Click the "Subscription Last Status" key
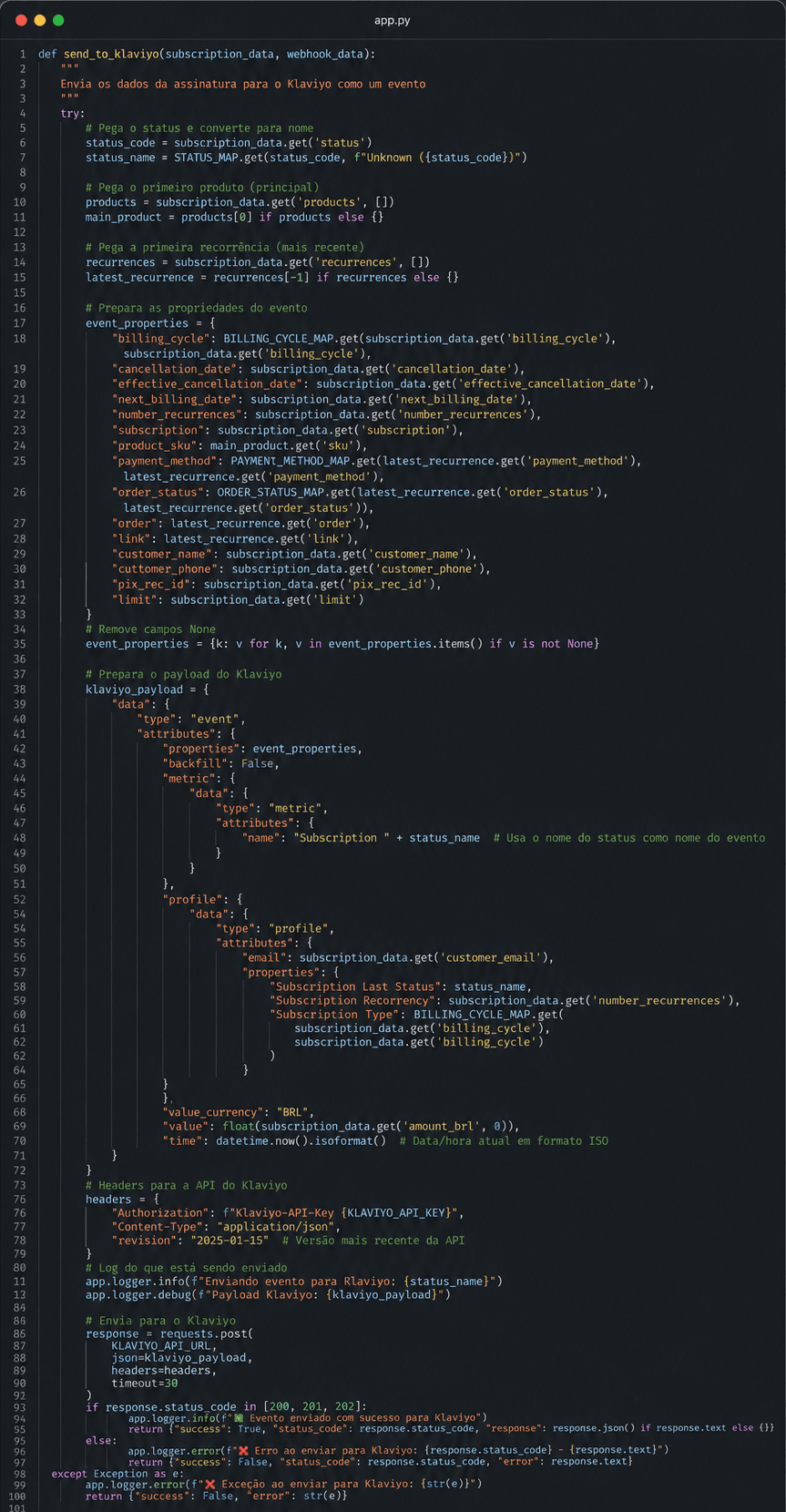The width and height of the screenshot is (786, 1512). 355,986
